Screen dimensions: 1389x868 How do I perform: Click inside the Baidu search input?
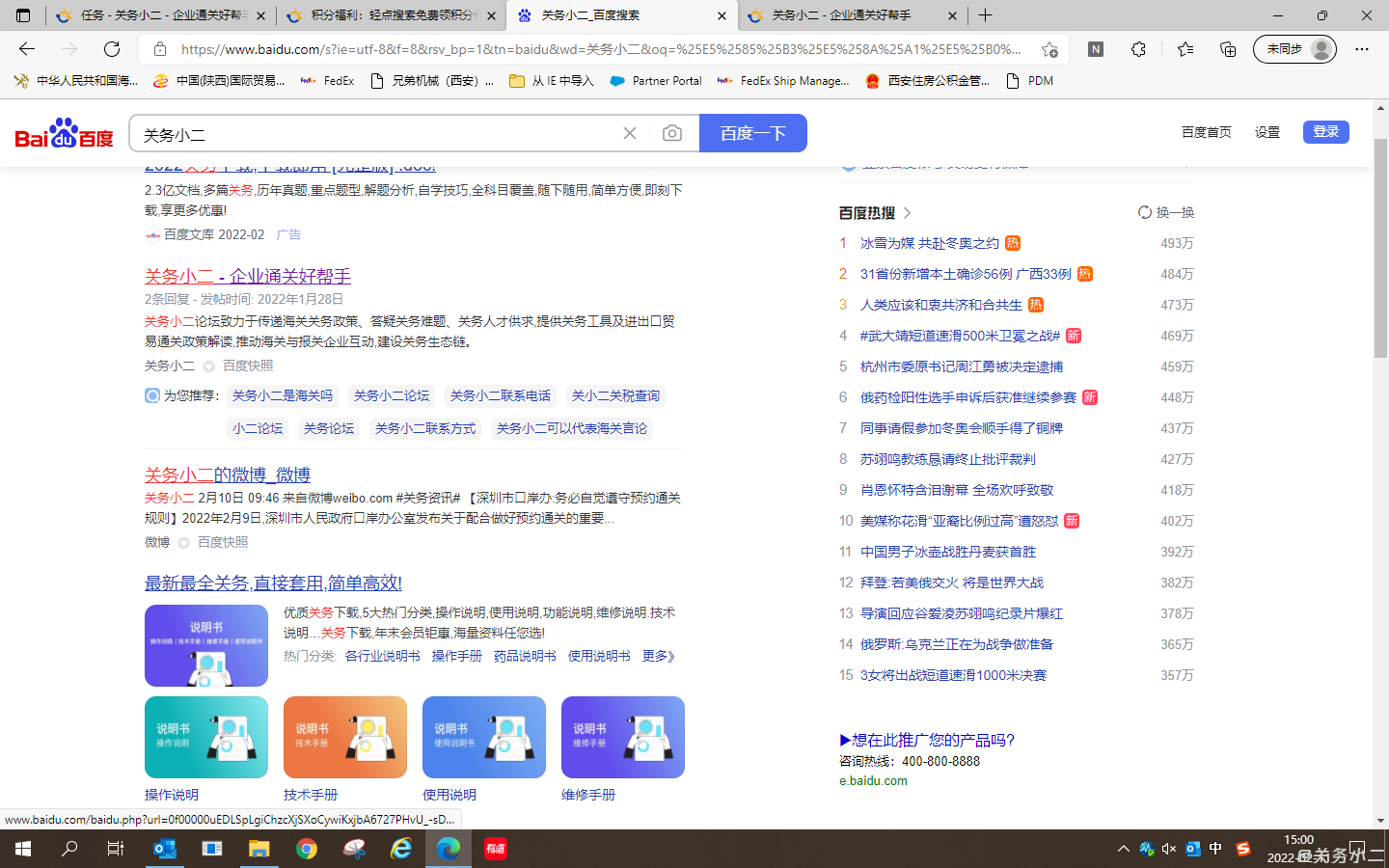point(376,134)
